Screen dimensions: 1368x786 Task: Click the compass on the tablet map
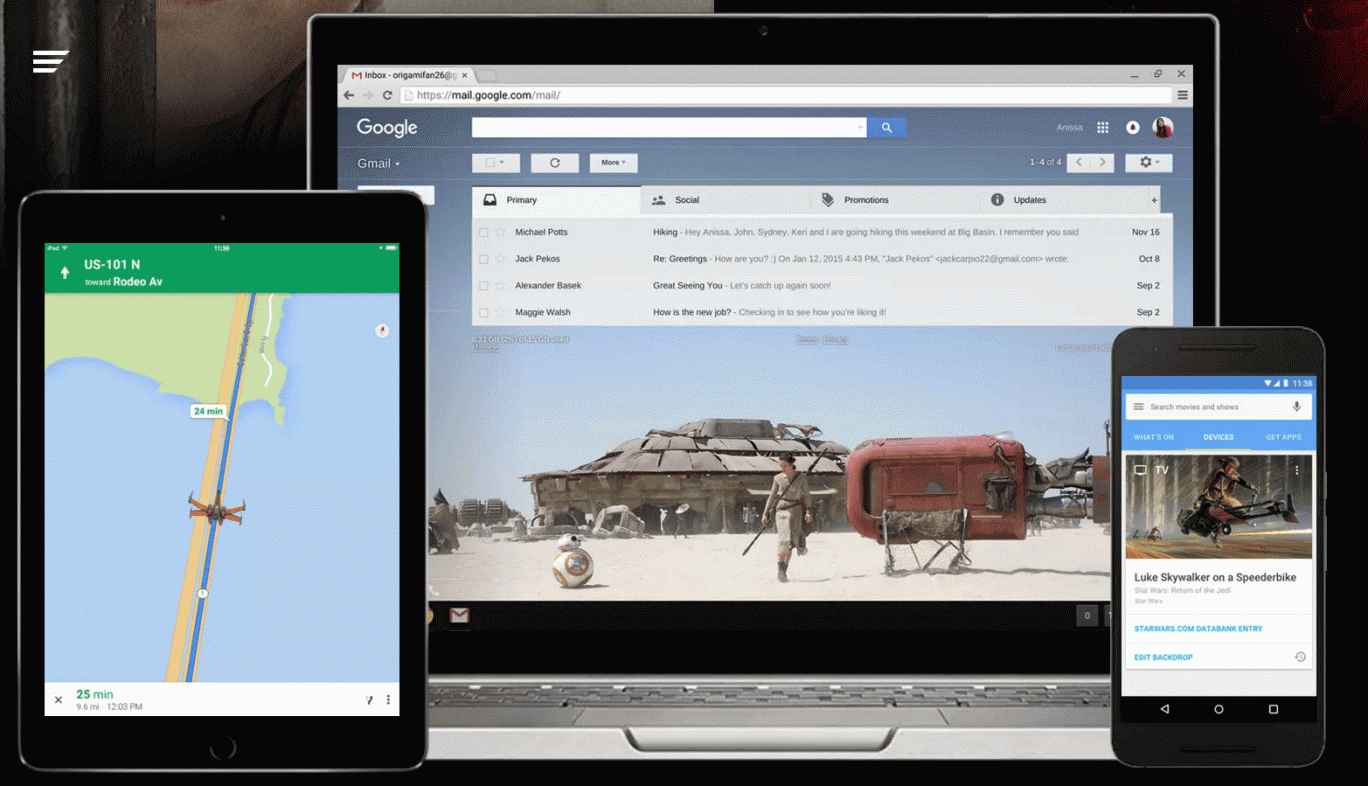[381, 330]
